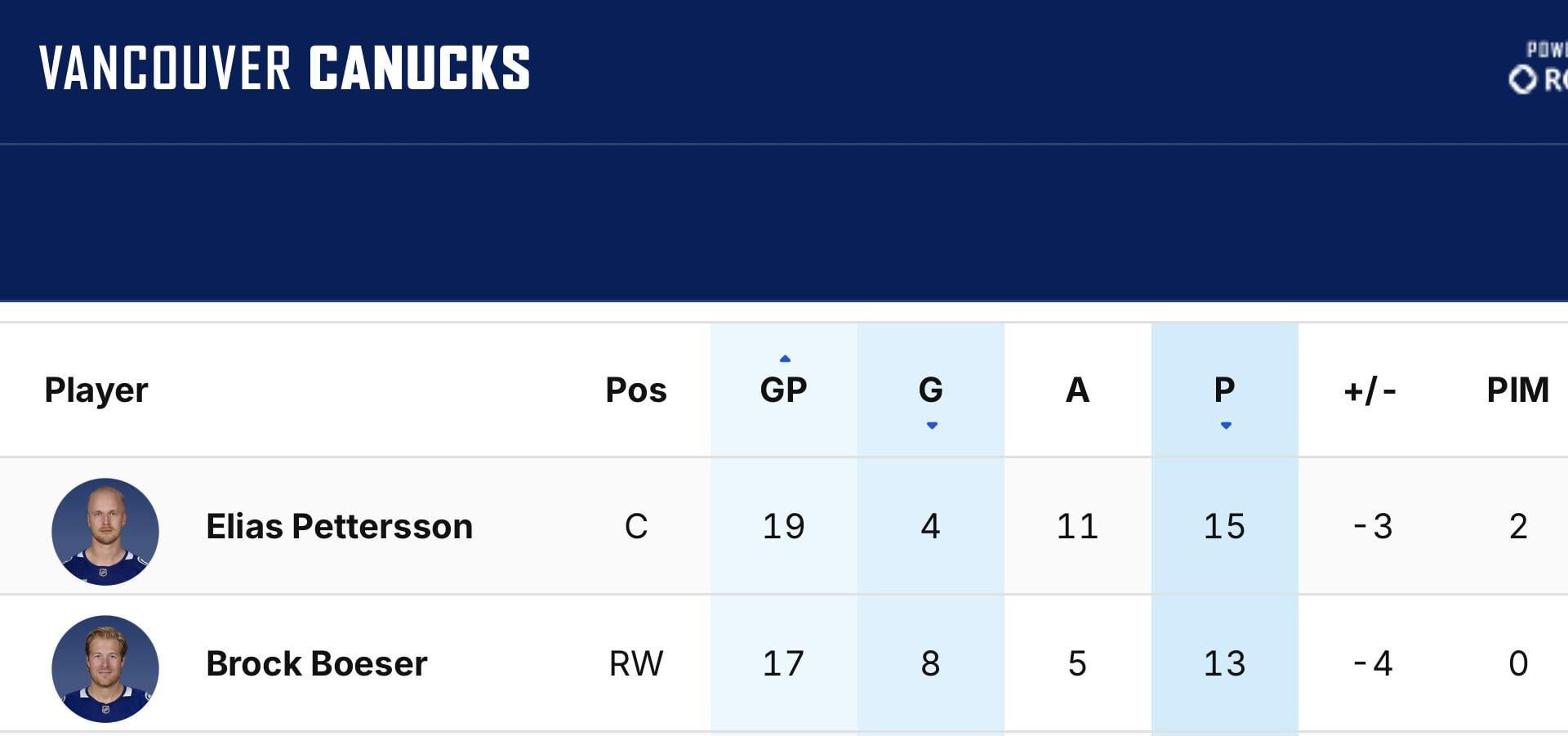1568x736 pixels.
Task: Click the descending sort arrow below P
Action: point(1225,425)
